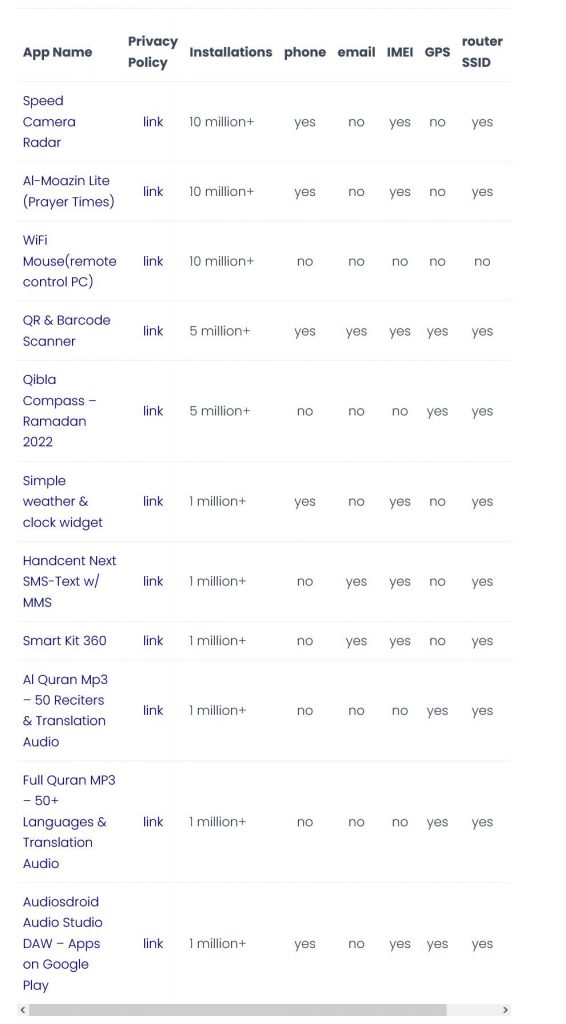The width and height of the screenshot is (566, 1024).
Task: Open Handcent Next SMS privacy link
Action: [153, 581]
